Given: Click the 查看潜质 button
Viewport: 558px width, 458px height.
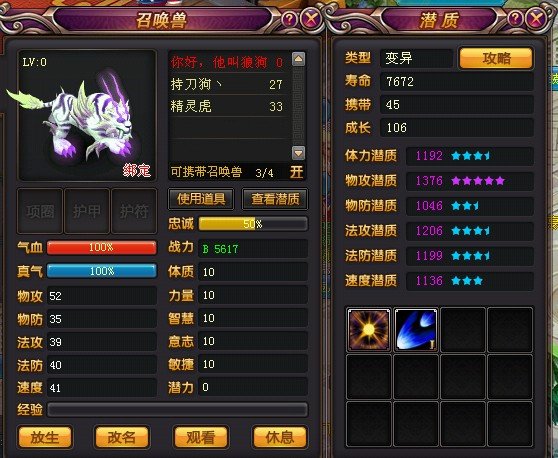Looking at the screenshot, I should pyautogui.click(x=275, y=199).
